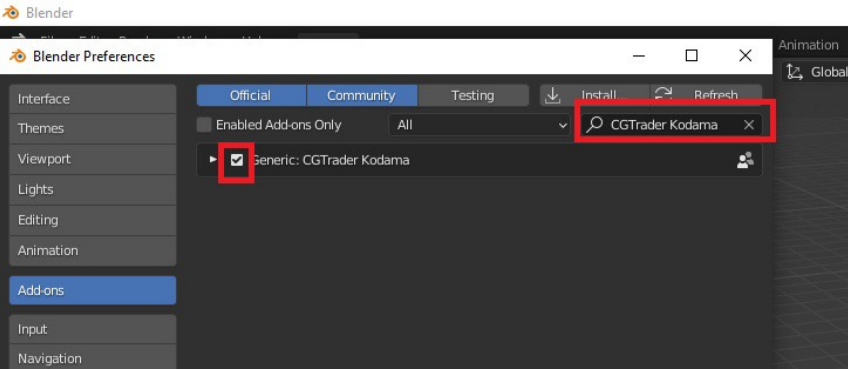Click the Generic: CGTrader Kodama add-on name
Image resolution: width=848 pixels, height=369 pixels.
click(330, 160)
